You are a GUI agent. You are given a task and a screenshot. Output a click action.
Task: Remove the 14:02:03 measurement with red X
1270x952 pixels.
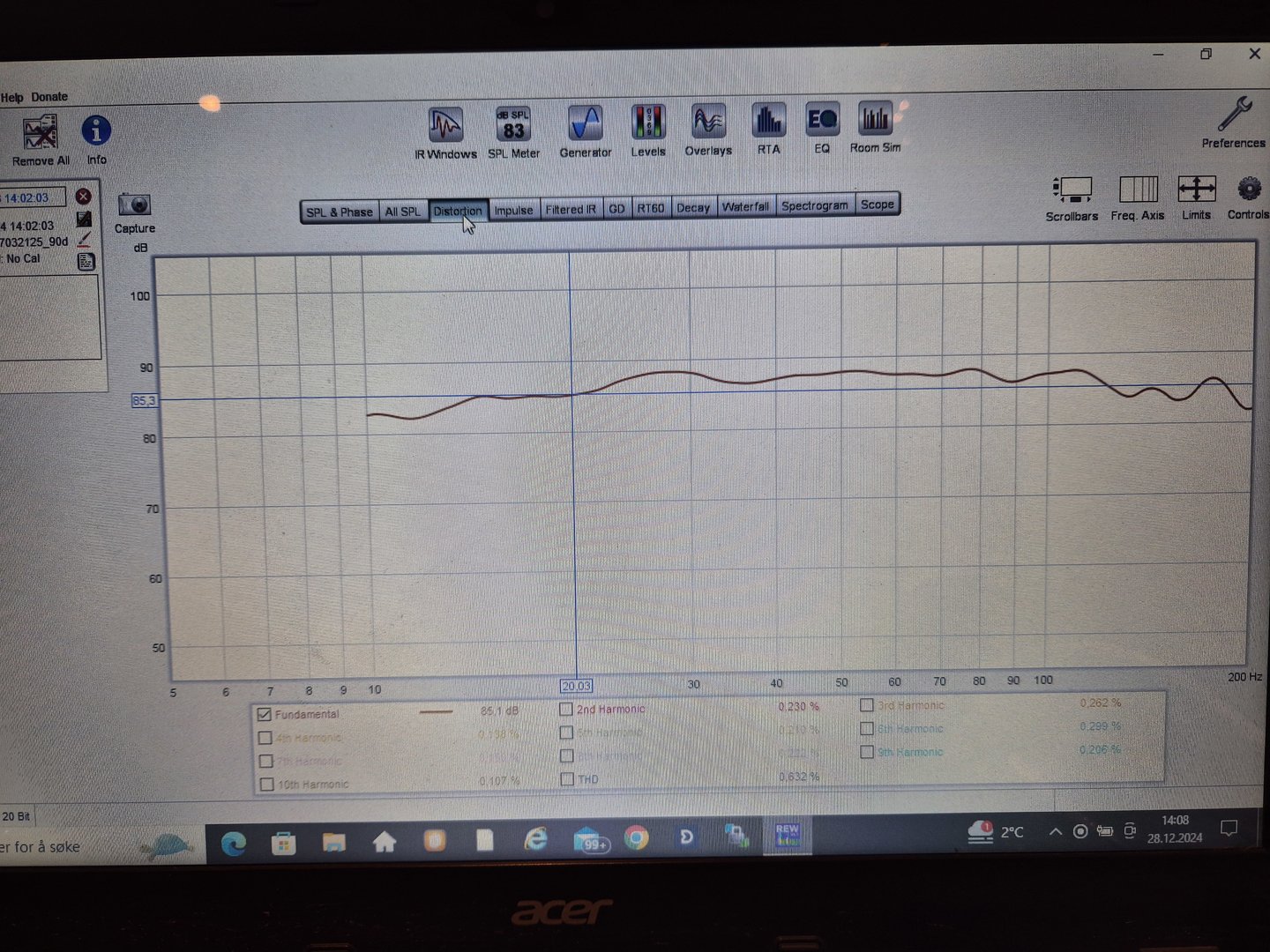click(x=84, y=197)
